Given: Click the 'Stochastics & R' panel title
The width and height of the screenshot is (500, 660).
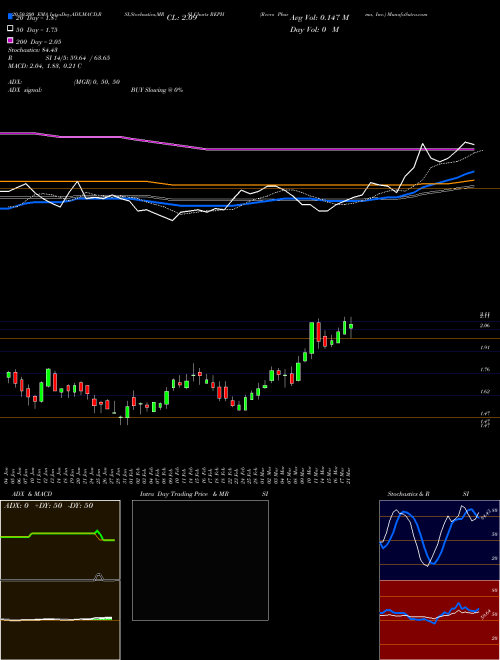Looking at the screenshot, I should coord(408,494).
